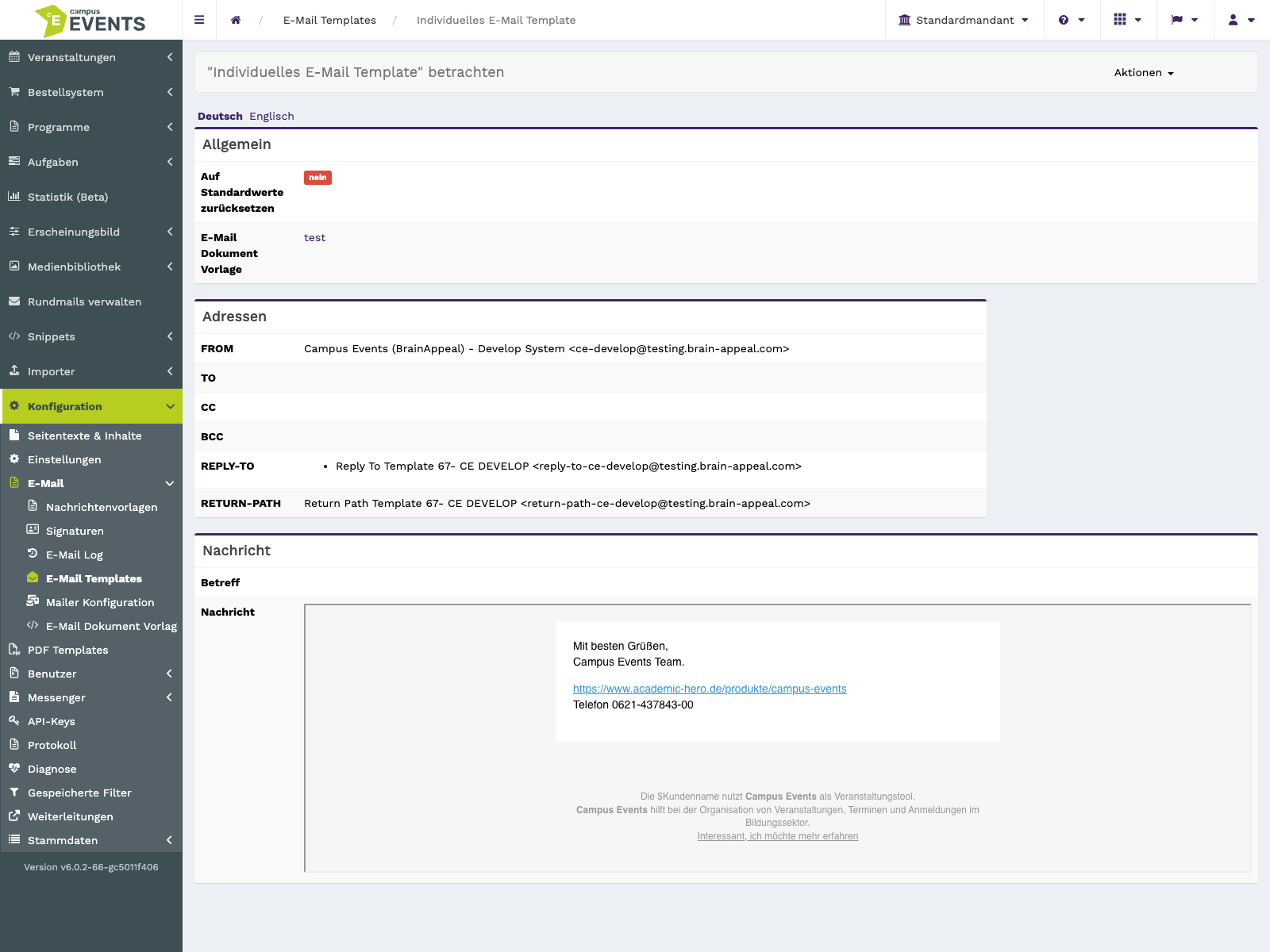The image size is (1270, 952).
Task: Open Nachrichtenvorlagen in the sidebar
Action: coord(102,507)
